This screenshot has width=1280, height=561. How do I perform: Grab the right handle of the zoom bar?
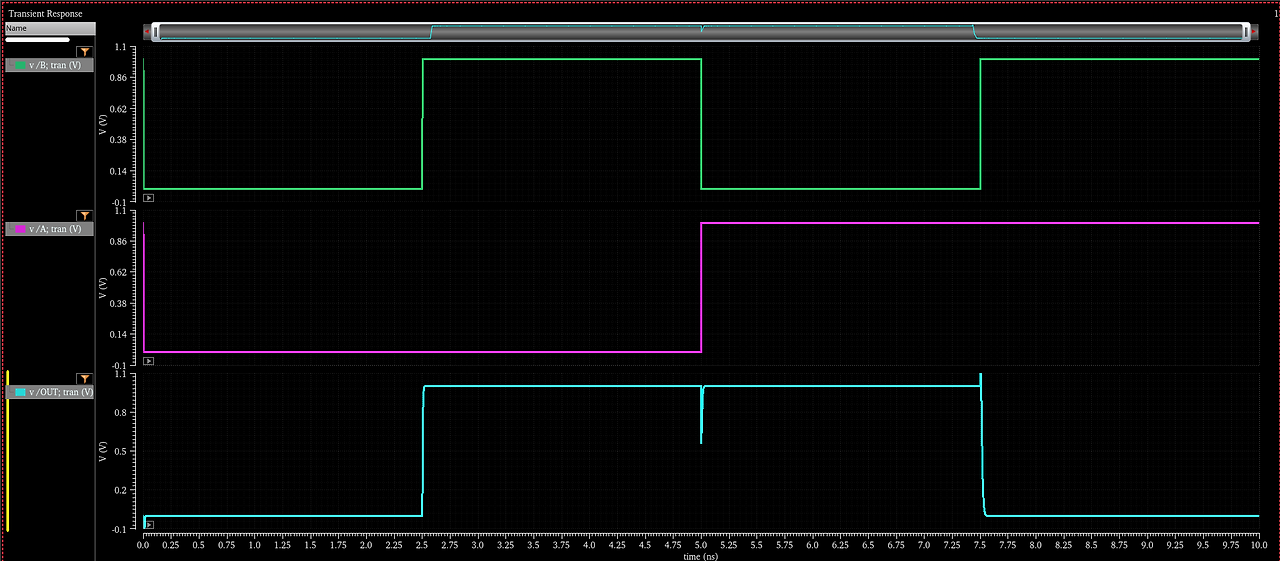coord(1245,32)
